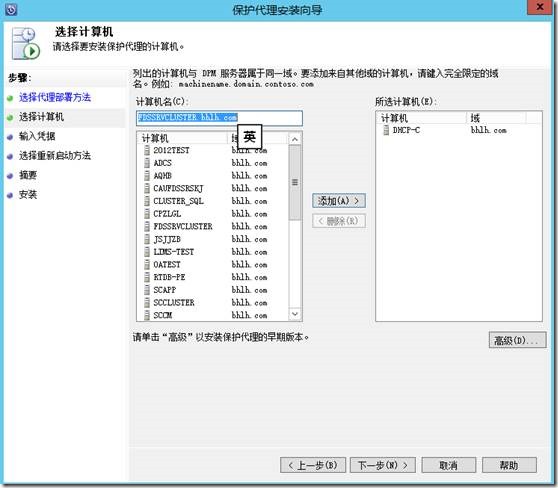Click the server icon beside SCCM
This screenshot has width=558, height=488.
pyautogui.click(x=147, y=315)
